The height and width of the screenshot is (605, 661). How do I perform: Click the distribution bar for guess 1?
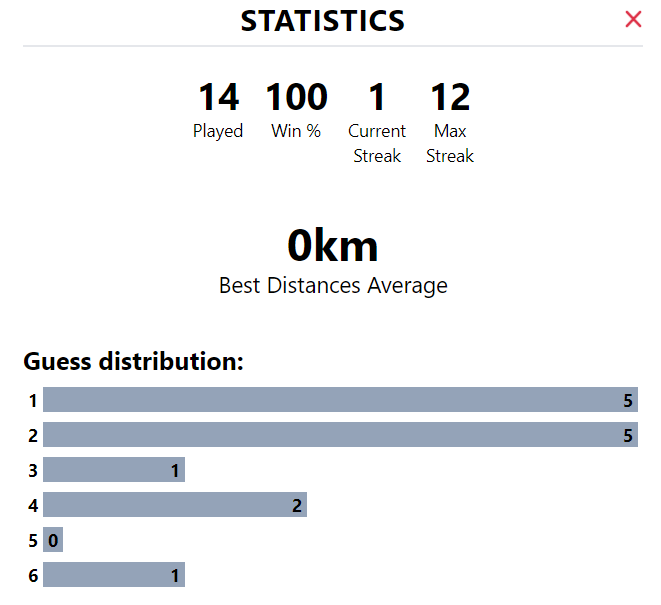point(340,400)
